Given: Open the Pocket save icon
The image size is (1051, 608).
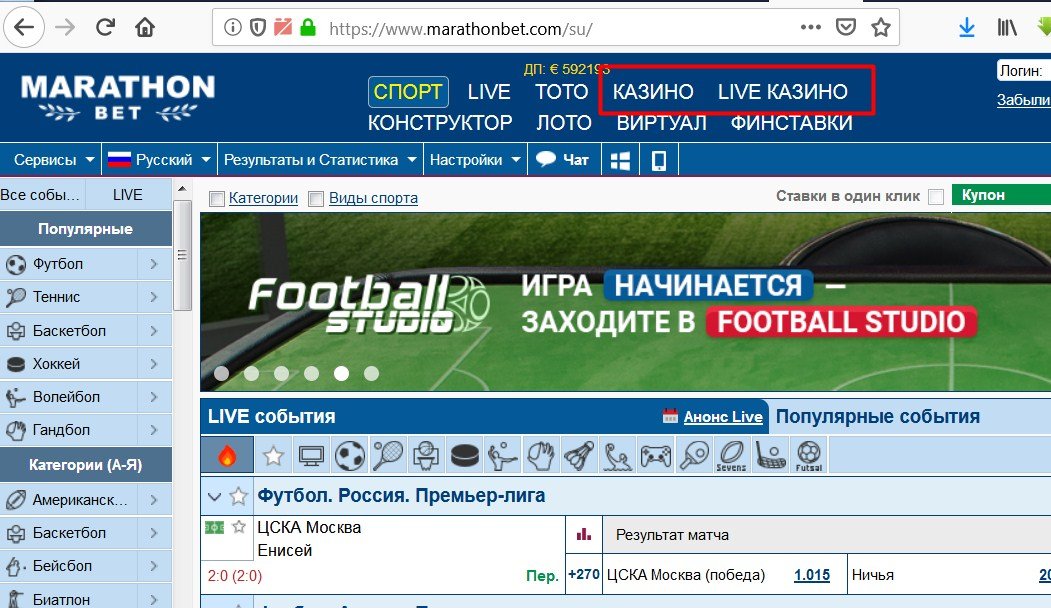Looking at the screenshot, I should [x=846, y=27].
